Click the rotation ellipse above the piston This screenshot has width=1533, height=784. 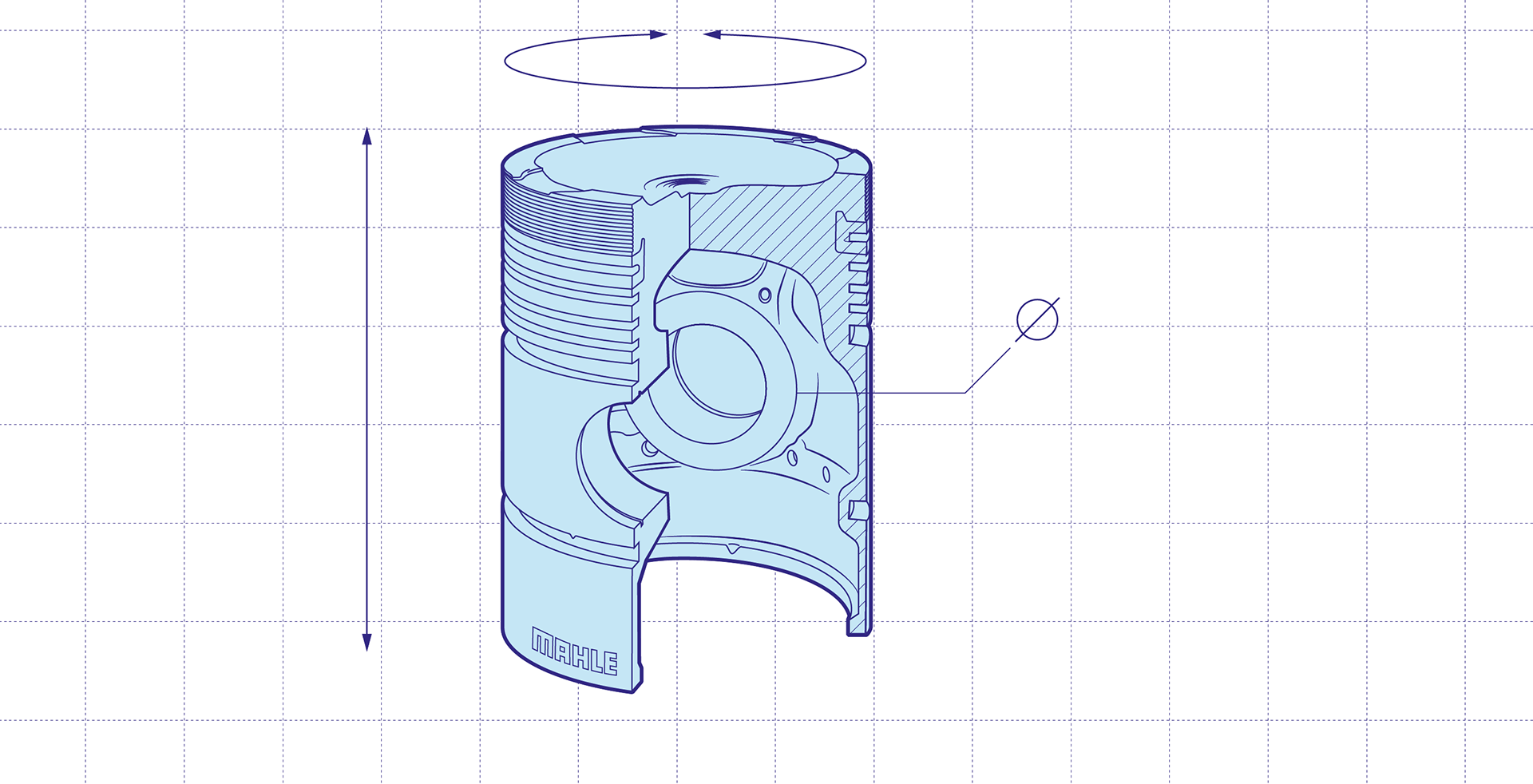point(685,59)
